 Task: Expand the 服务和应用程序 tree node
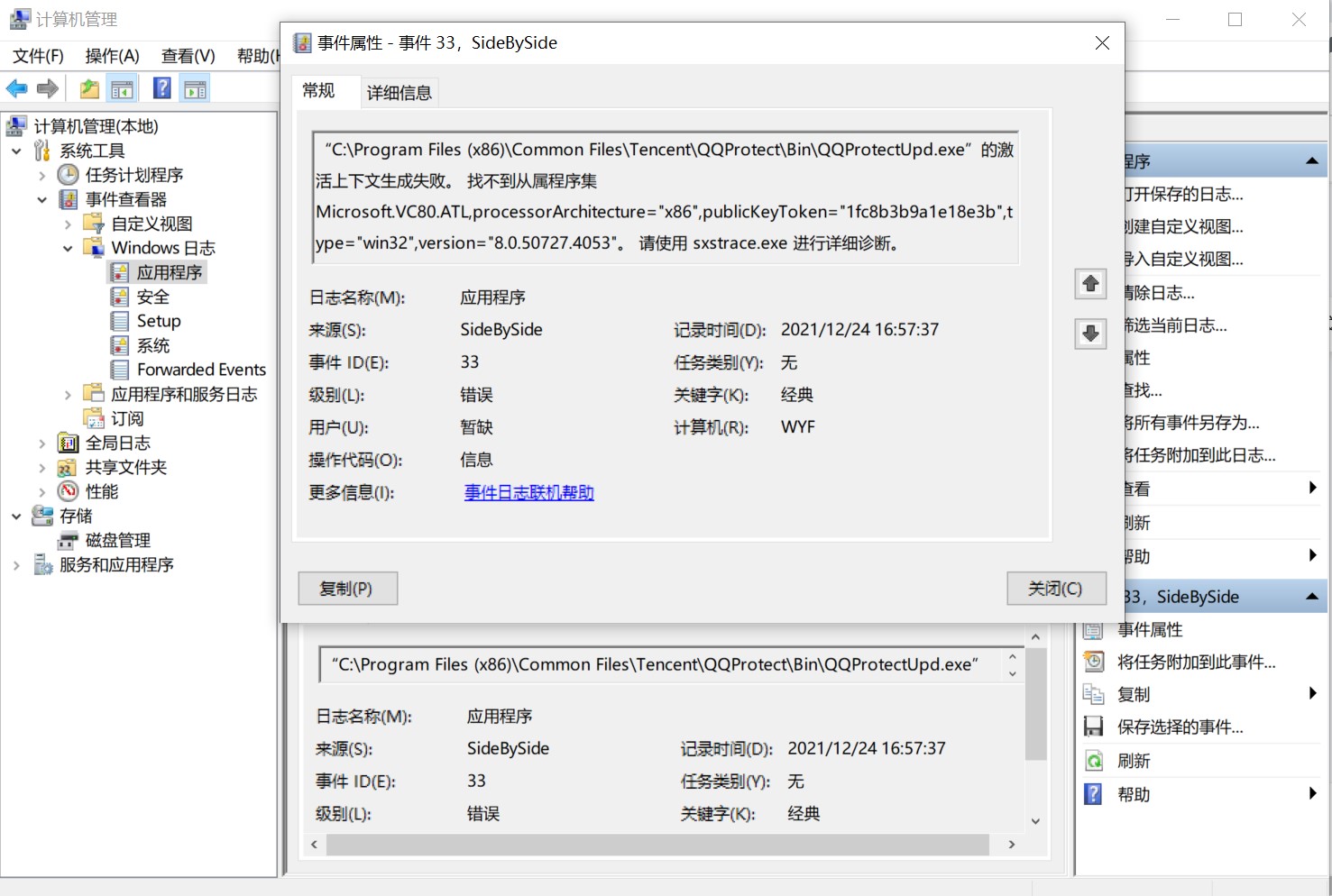tap(15, 564)
